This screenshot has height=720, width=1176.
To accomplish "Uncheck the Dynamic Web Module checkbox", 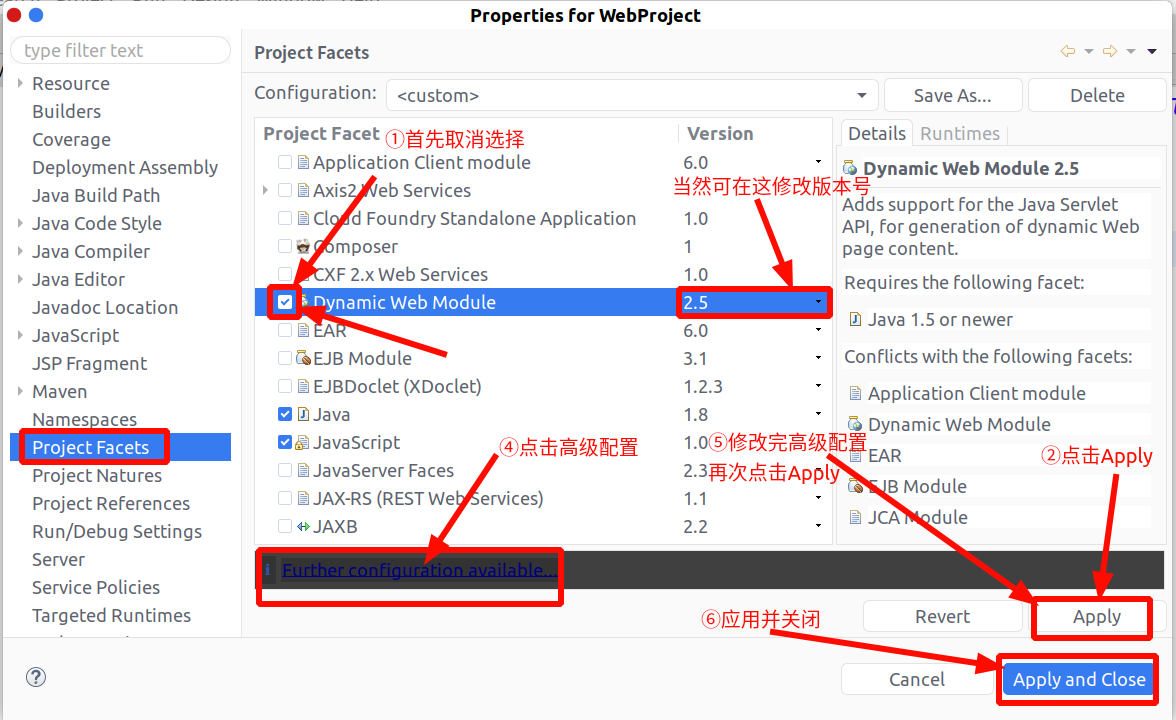I will 285,302.
